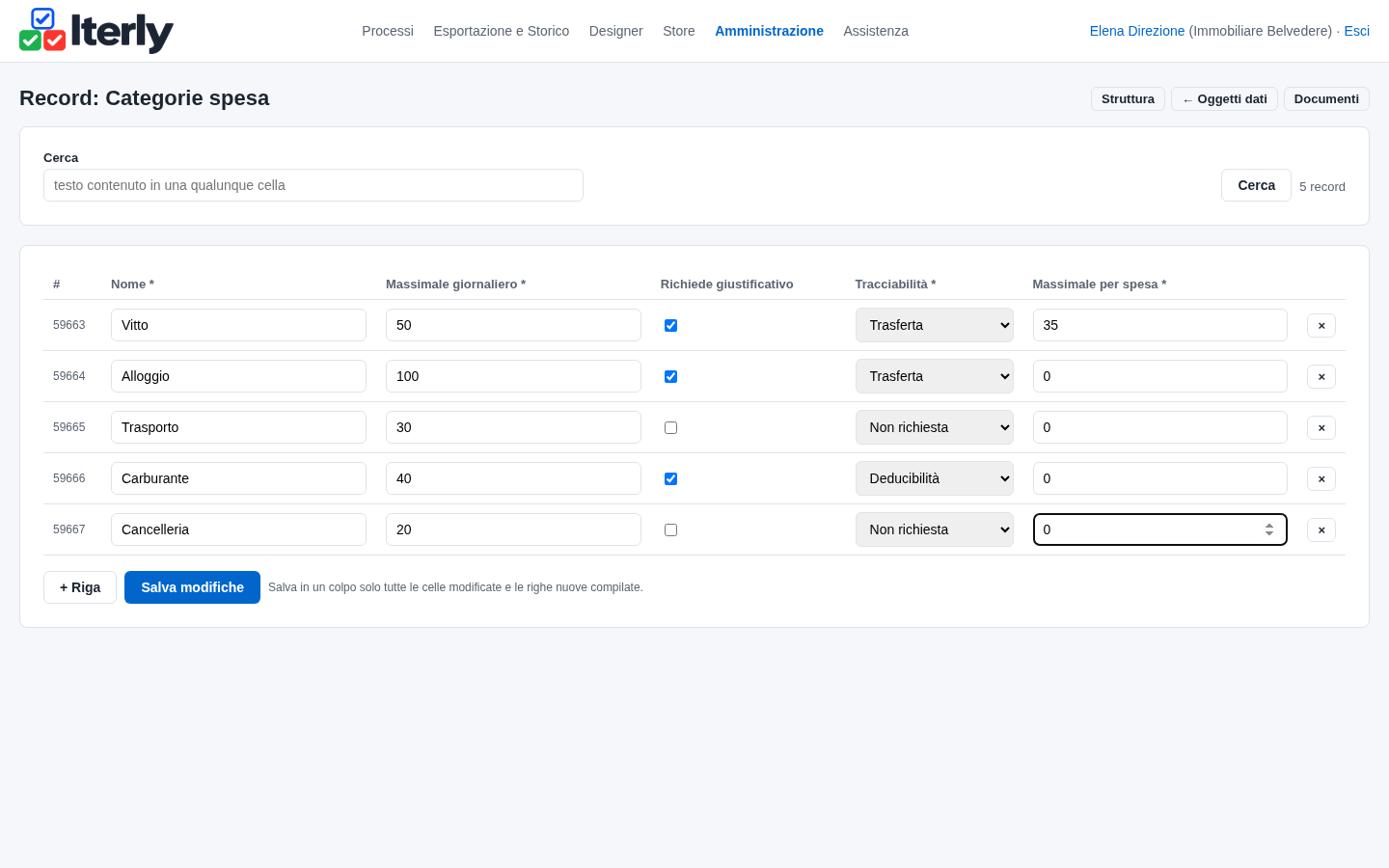Go back to Oggetti dati
The image size is (1389, 868).
[x=1224, y=99]
